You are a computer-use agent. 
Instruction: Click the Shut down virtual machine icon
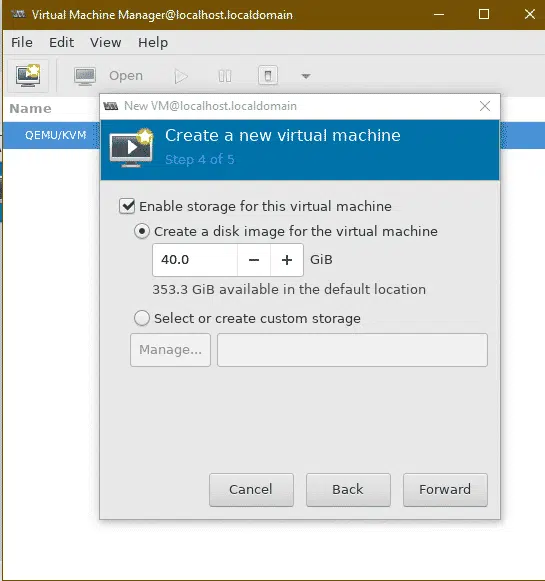(x=268, y=76)
